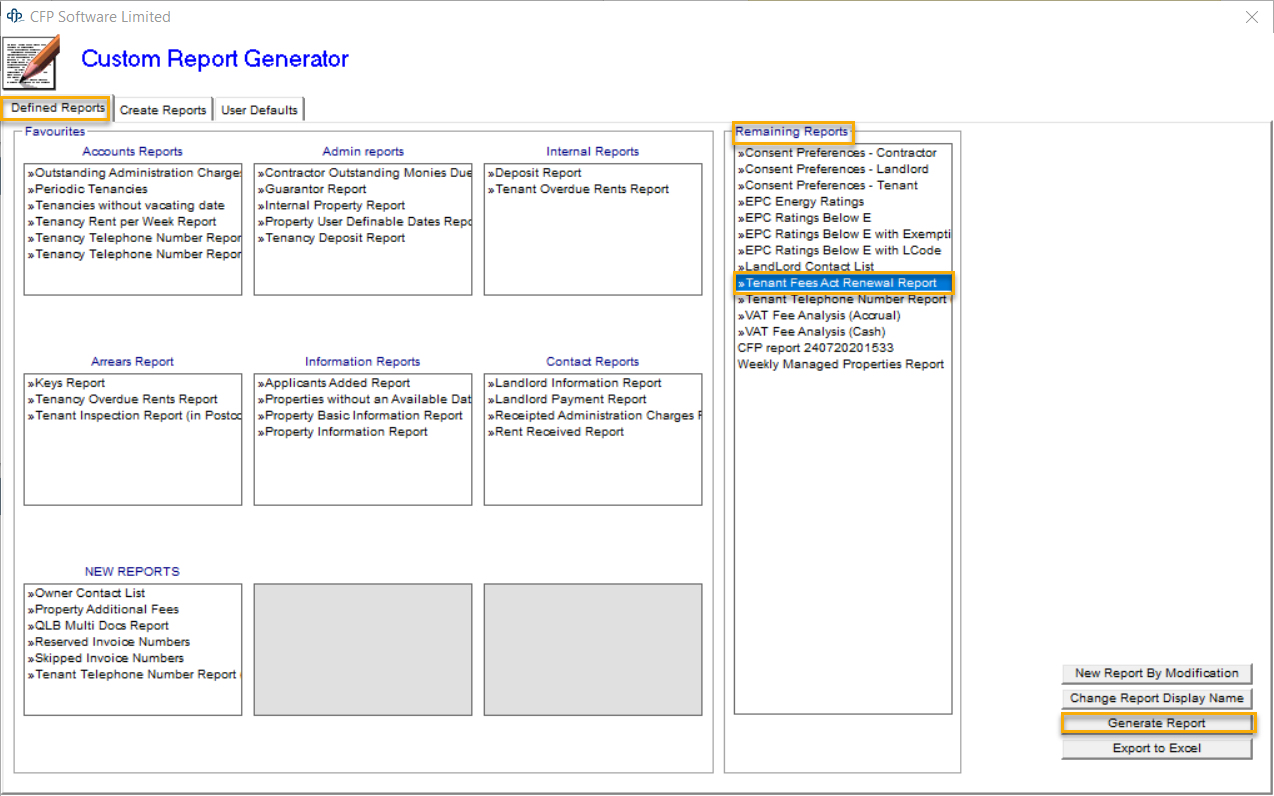Click the NEW REPORTS group heading
1274x796 pixels.
point(132,572)
